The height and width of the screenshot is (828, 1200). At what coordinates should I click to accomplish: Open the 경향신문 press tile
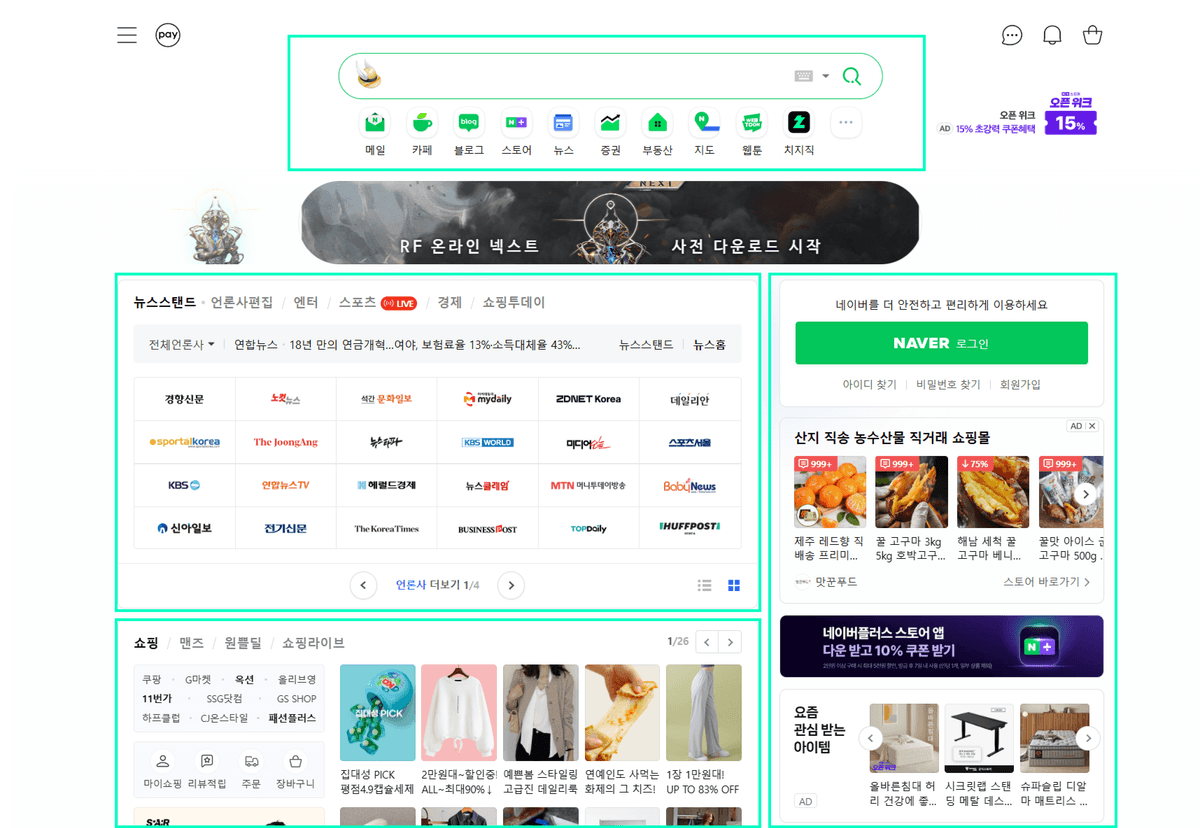[x=184, y=399]
